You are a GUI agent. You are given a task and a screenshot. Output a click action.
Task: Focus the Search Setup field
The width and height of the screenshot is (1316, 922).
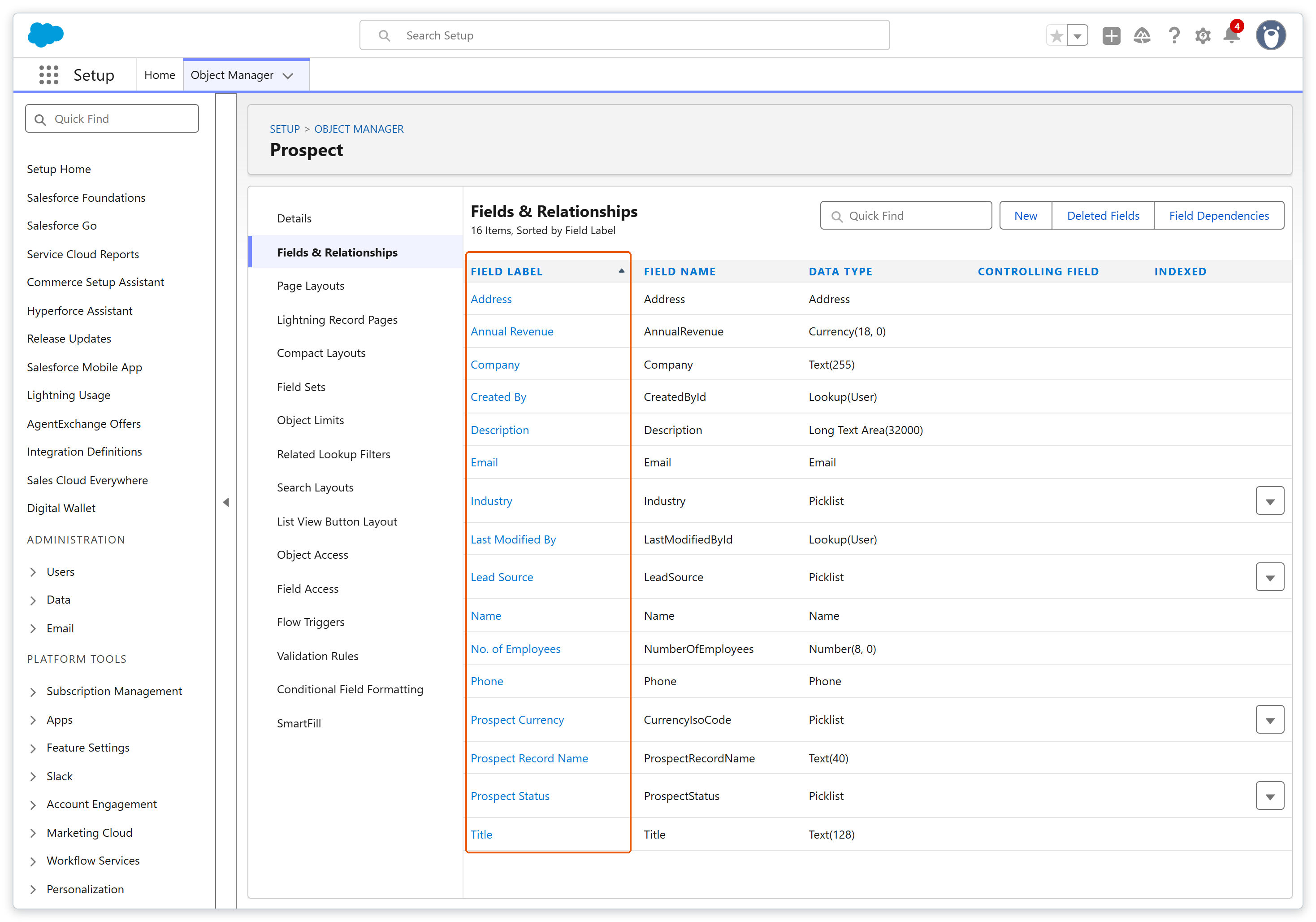click(624, 35)
